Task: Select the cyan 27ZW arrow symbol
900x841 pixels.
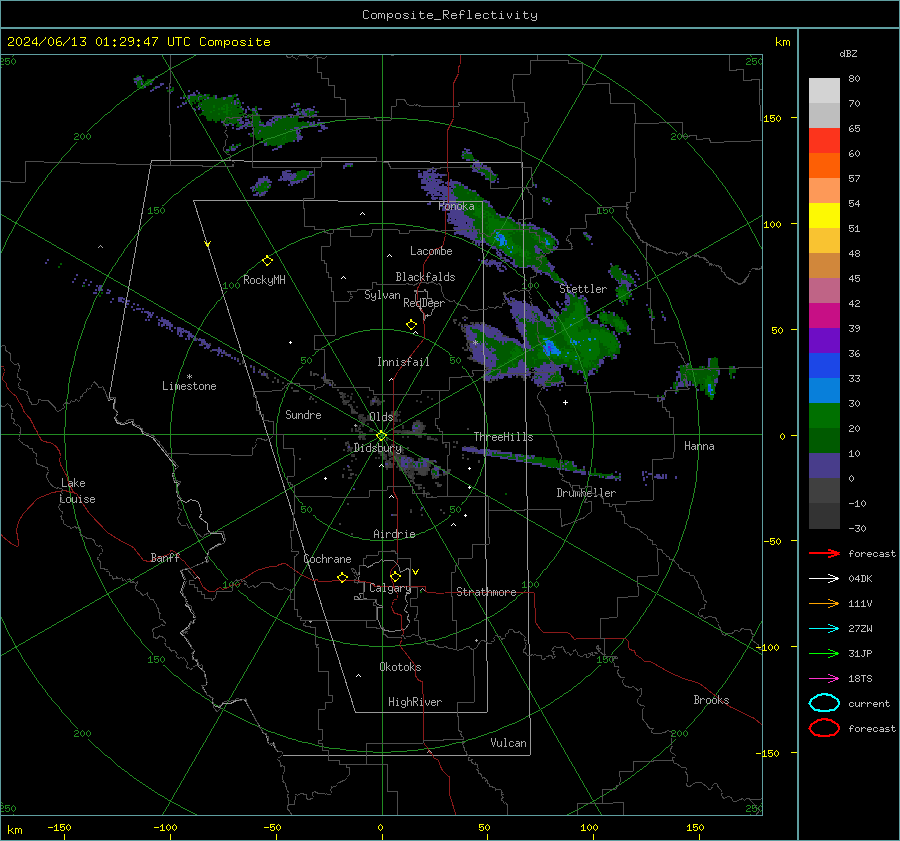Action: pos(824,629)
